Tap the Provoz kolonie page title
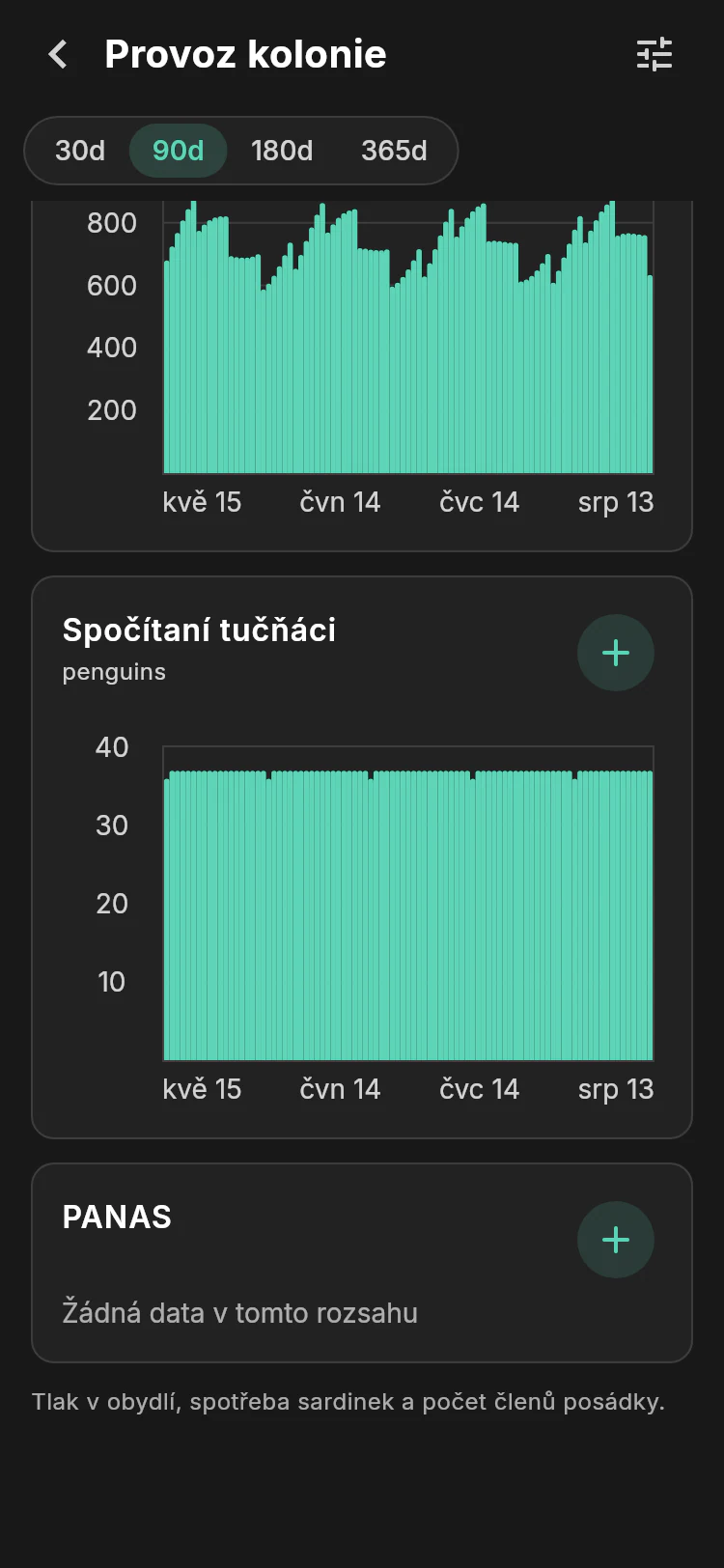 click(245, 54)
